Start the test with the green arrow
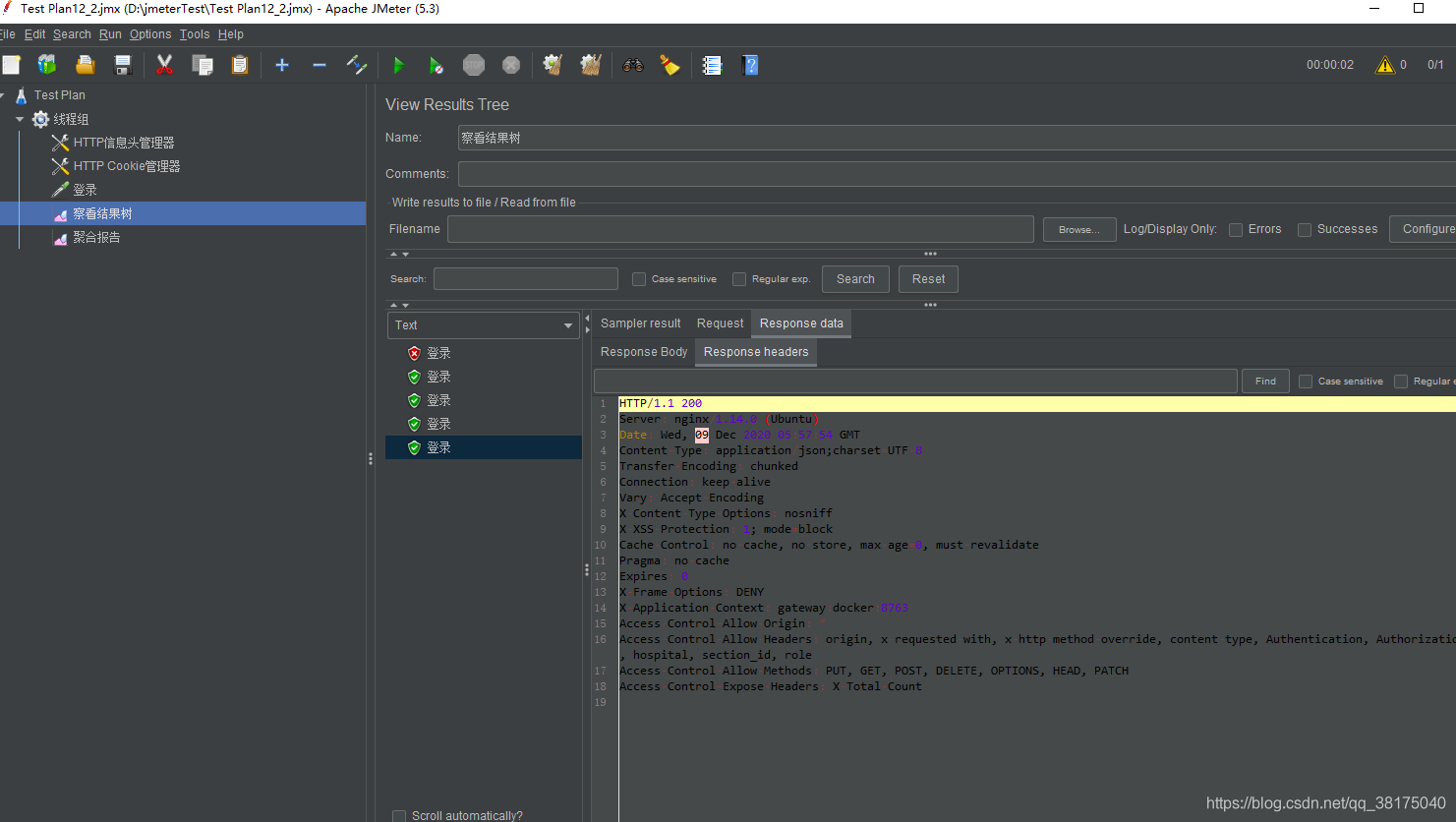This screenshot has height=822, width=1456. (x=398, y=65)
